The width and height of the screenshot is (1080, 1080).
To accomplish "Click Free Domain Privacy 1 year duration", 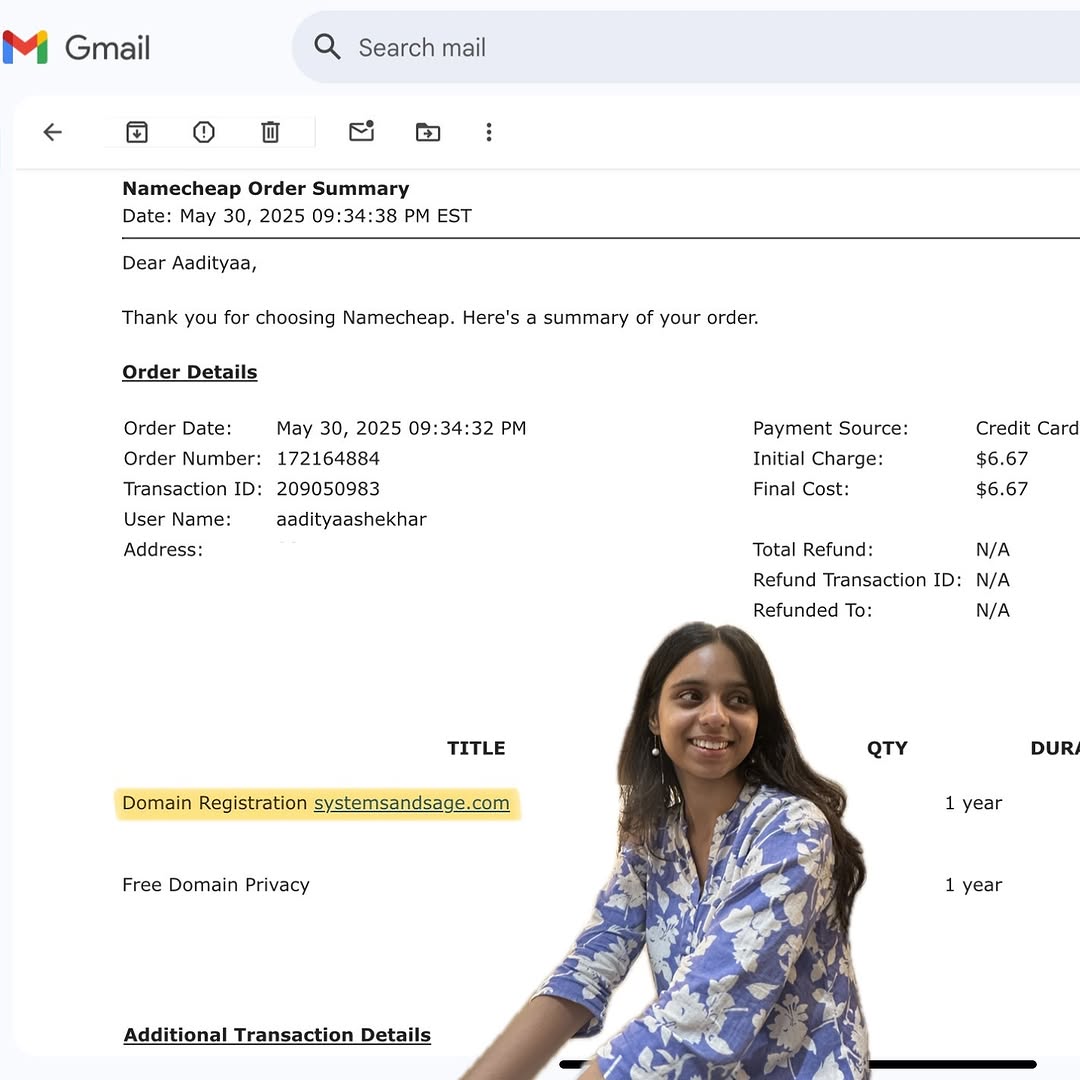I will 973,885.
